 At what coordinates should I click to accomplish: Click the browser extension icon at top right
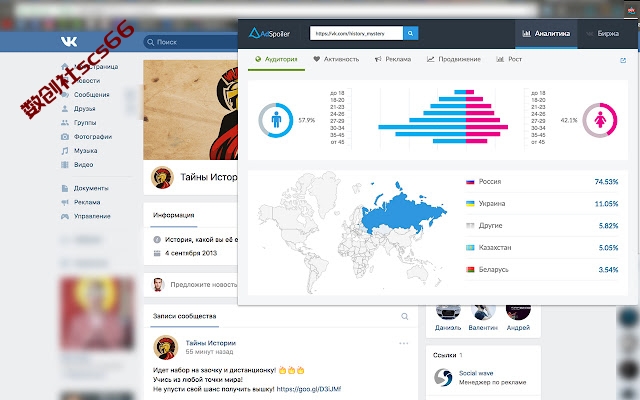631,10
